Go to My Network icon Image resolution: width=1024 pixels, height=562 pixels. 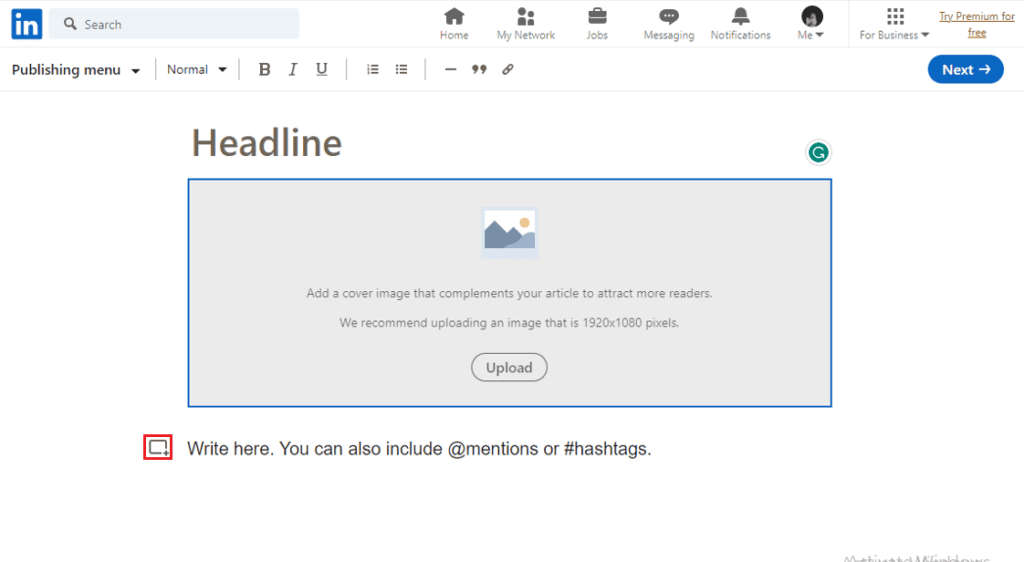point(526,17)
